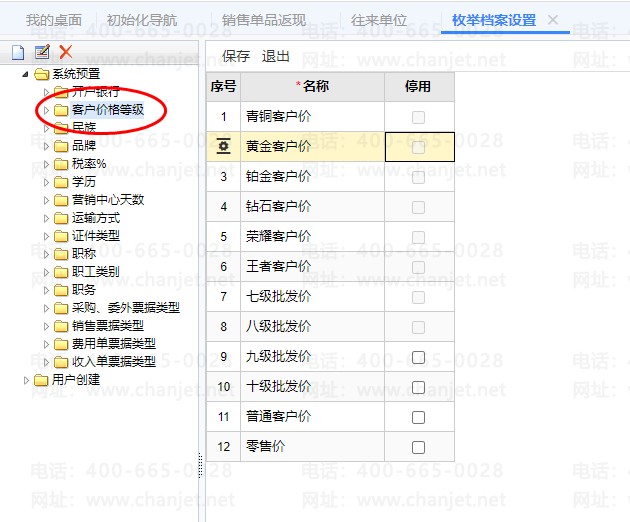The width and height of the screenshot is (630, 522).
Task: Click the 销售票据类型 folder icon
Action: point(61,326)
